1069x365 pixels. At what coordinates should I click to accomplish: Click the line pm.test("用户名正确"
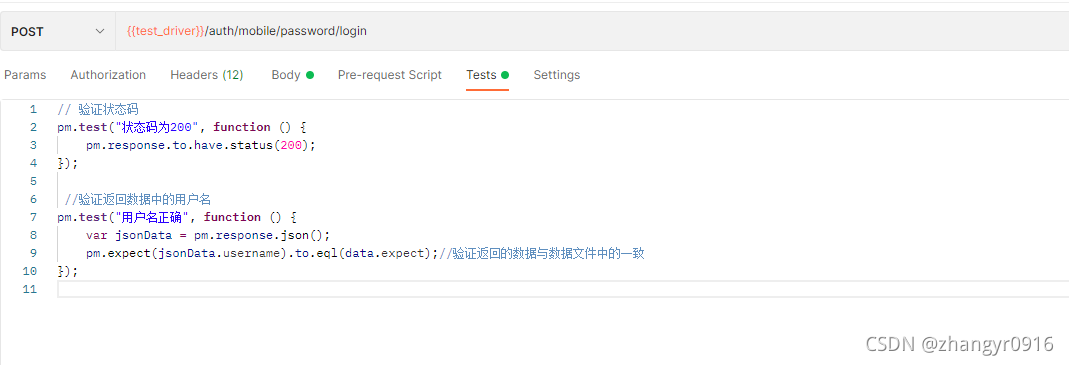coord(177,217)
